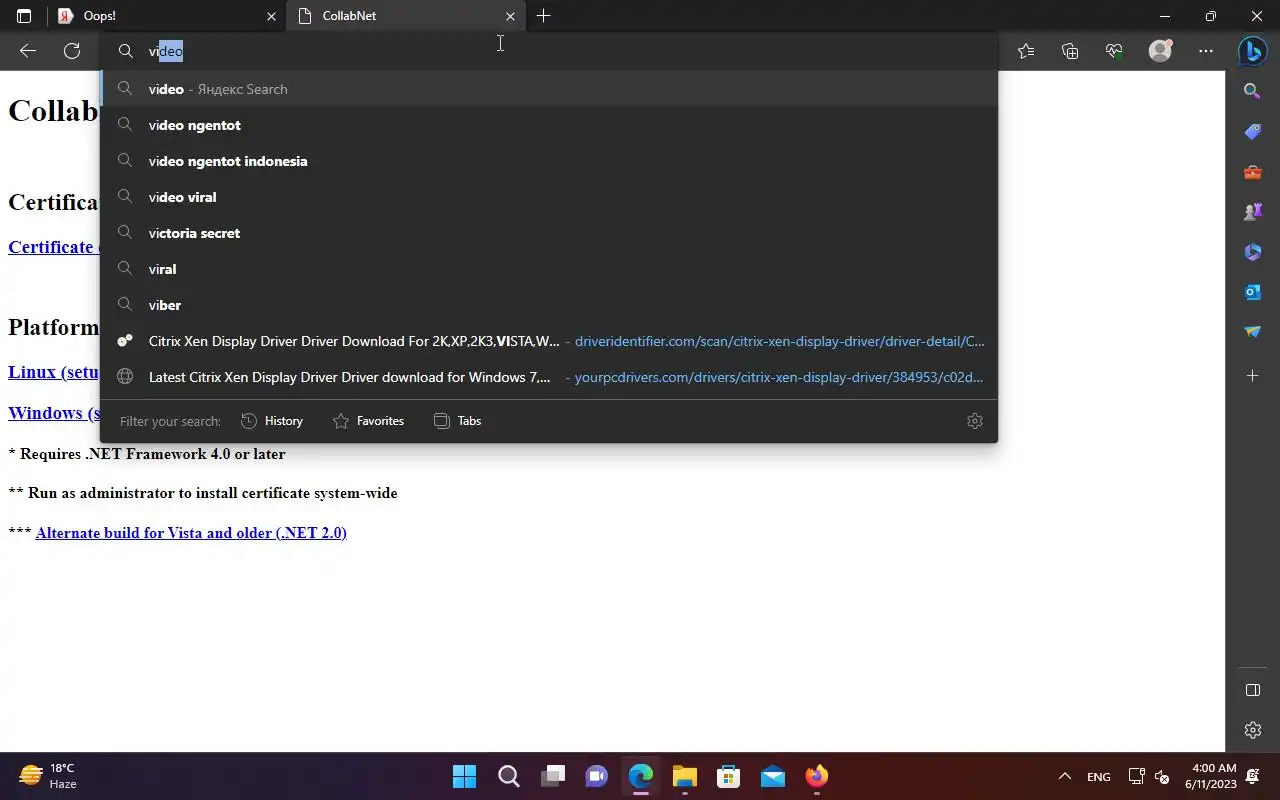The image size is (1280, 800).
Task: Add sidebar app with plus icon
Action: (x=1252, y=376)
